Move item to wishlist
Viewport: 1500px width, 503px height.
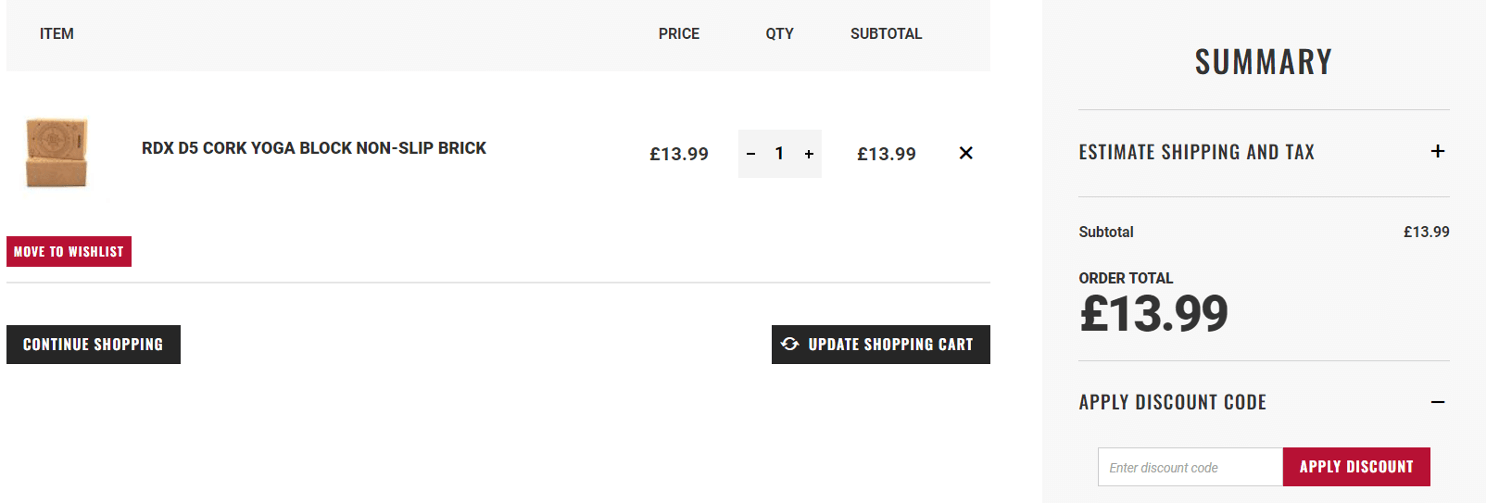tap(69, 252)
